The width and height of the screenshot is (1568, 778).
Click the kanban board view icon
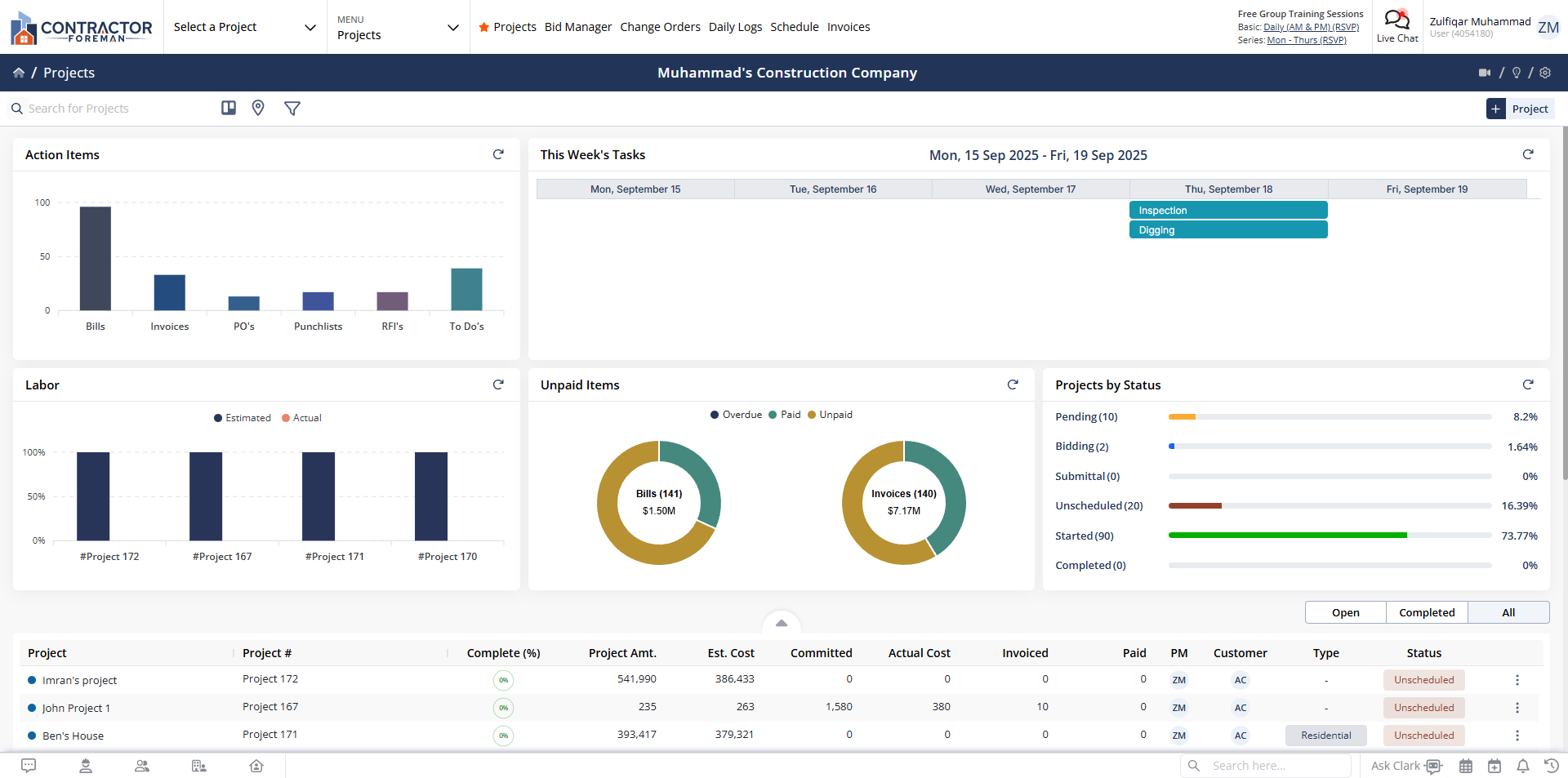(x=229, y=108)
